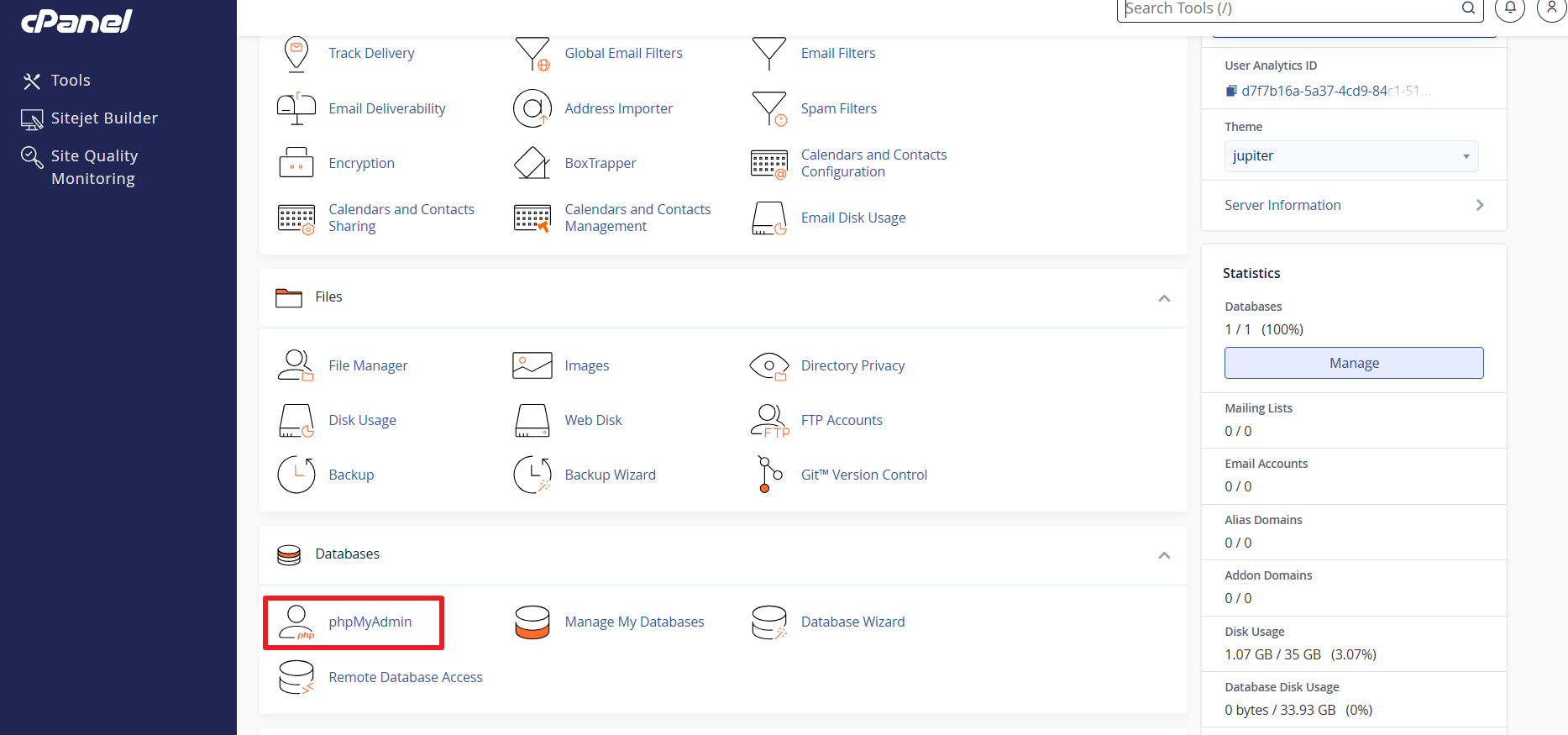The width and height of the screenshot is (1568, 735).
Task: Open Tools in the sidebar
Action: coord(71,81)
